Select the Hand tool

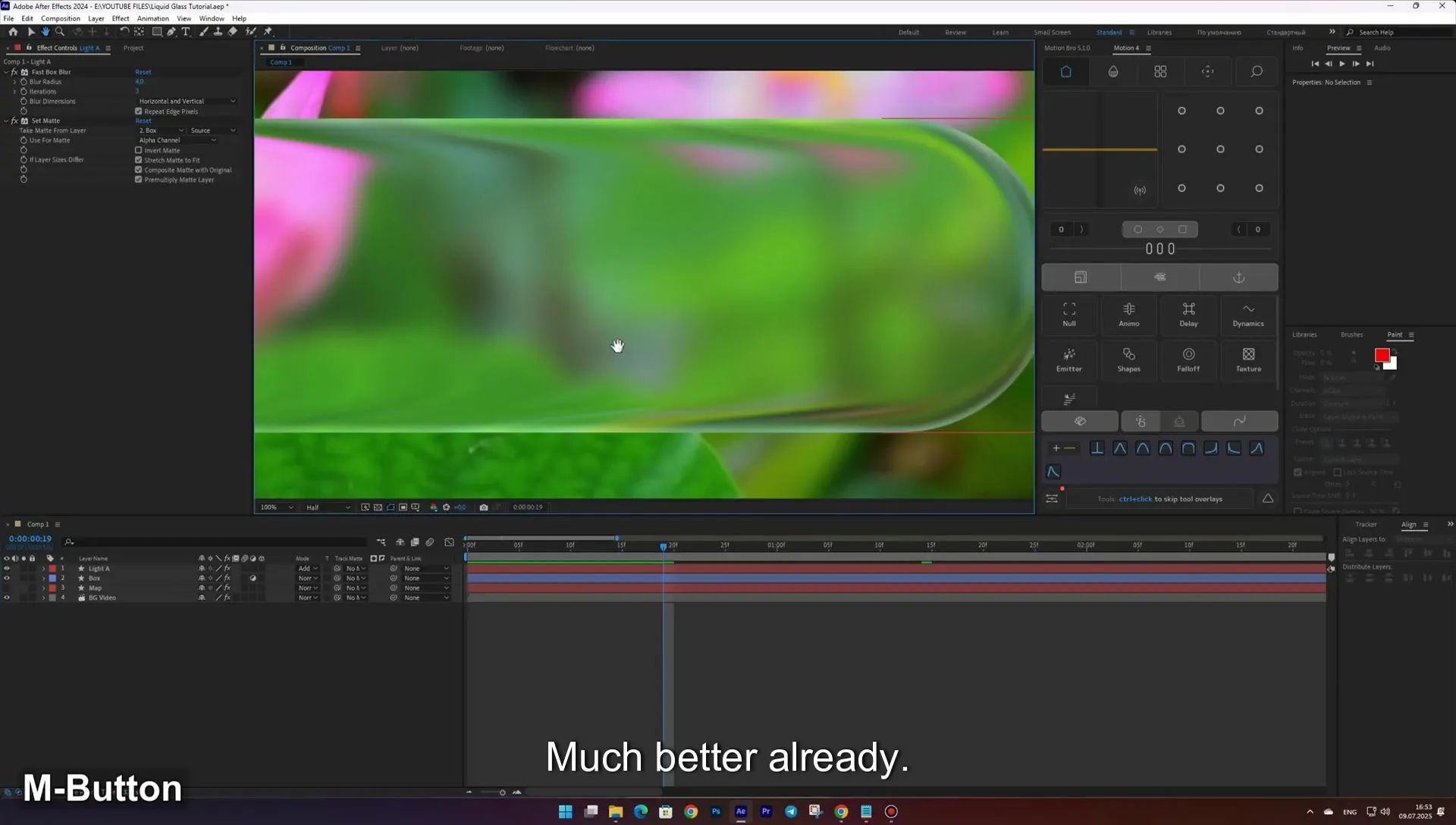[45, 32]
